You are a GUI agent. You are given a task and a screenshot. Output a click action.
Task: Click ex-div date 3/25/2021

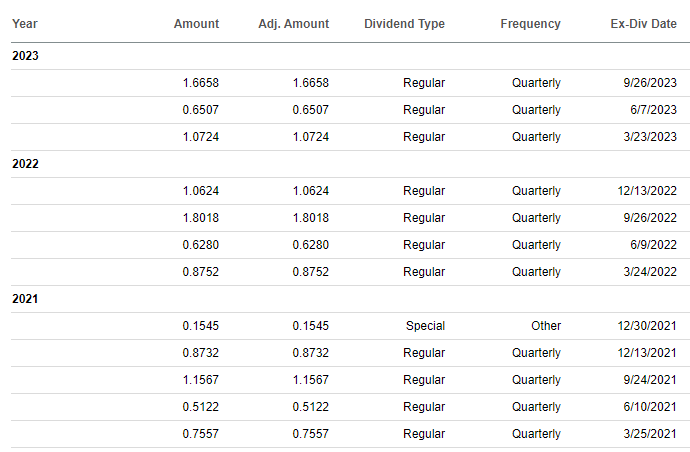(650, 434)
